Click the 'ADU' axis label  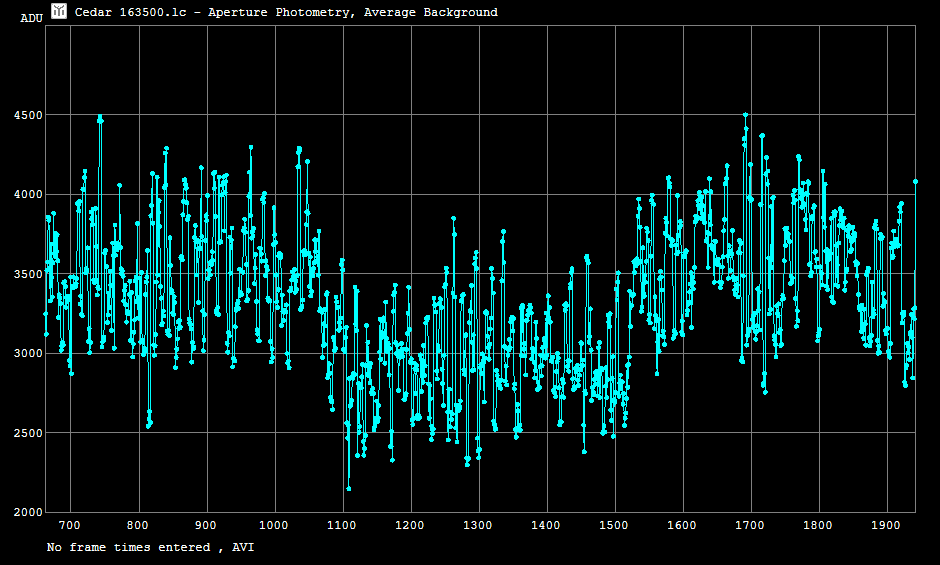pos(32,19)
